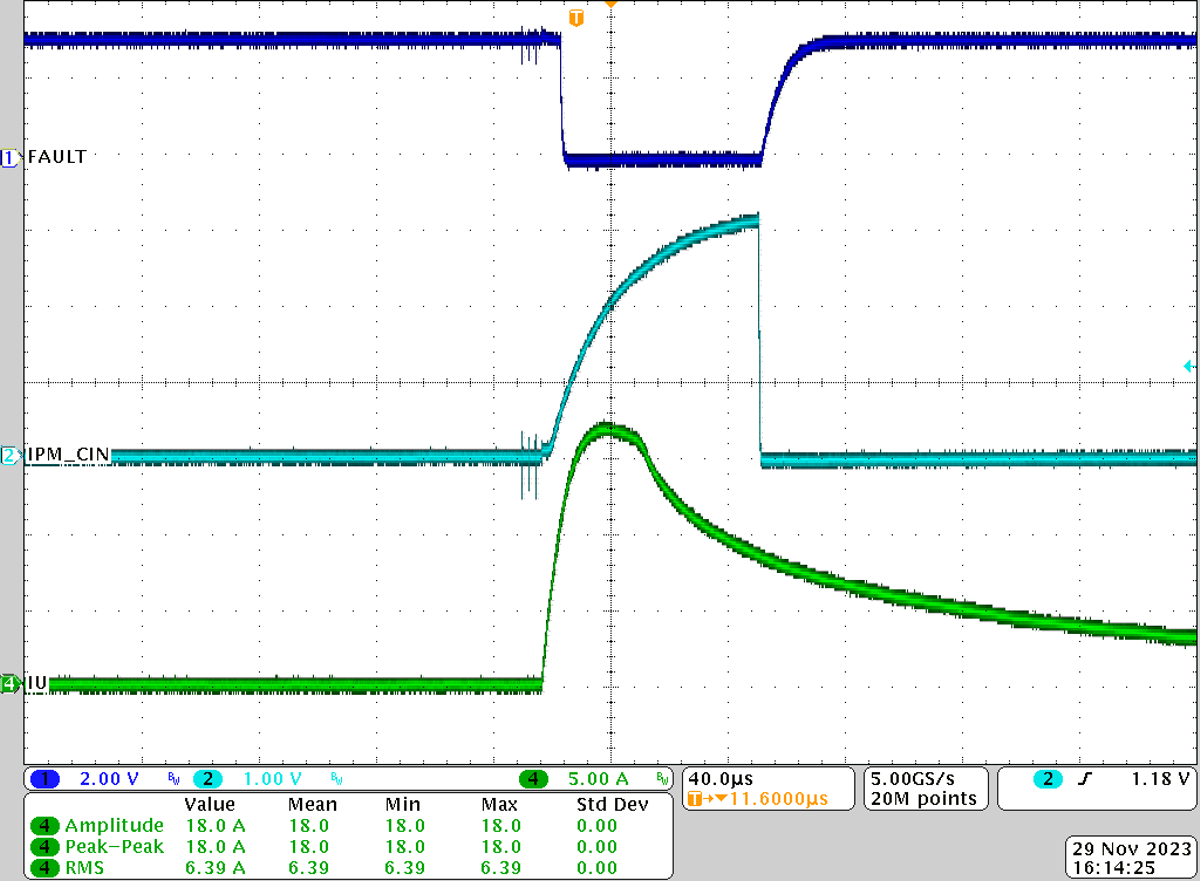This screenshot has height=881, width=1200.
Task: Select the channel 4 IU ground marker
Action: tap(10, 684)
